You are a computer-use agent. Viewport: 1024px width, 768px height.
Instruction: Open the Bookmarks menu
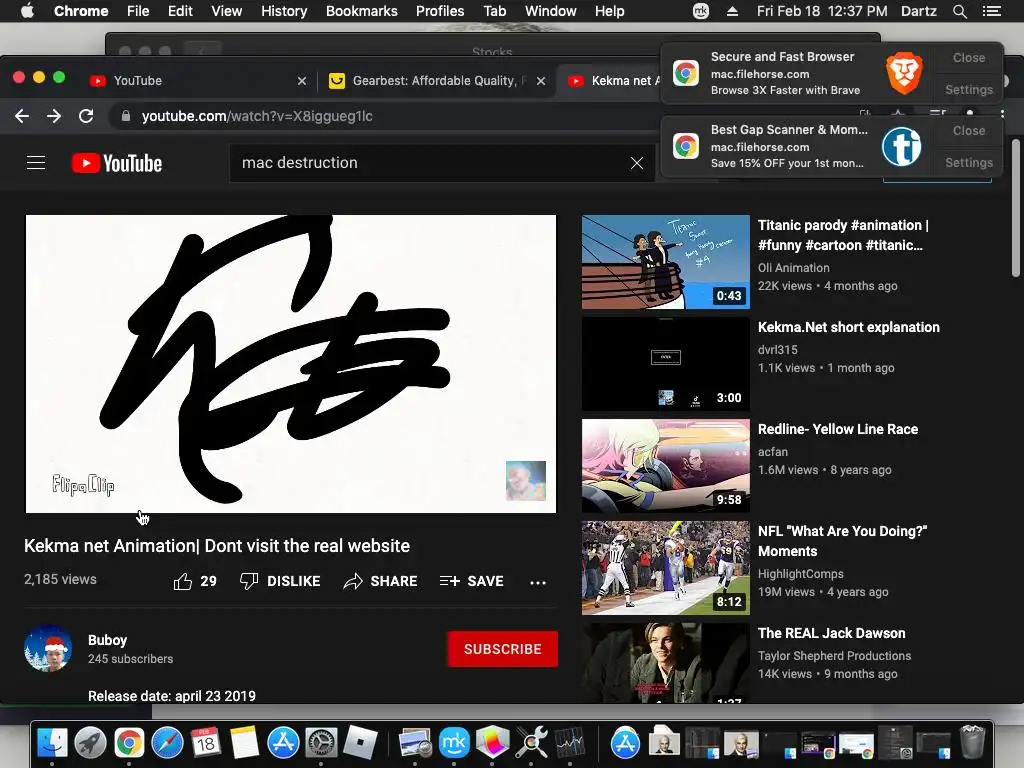(x=362, y=11)
